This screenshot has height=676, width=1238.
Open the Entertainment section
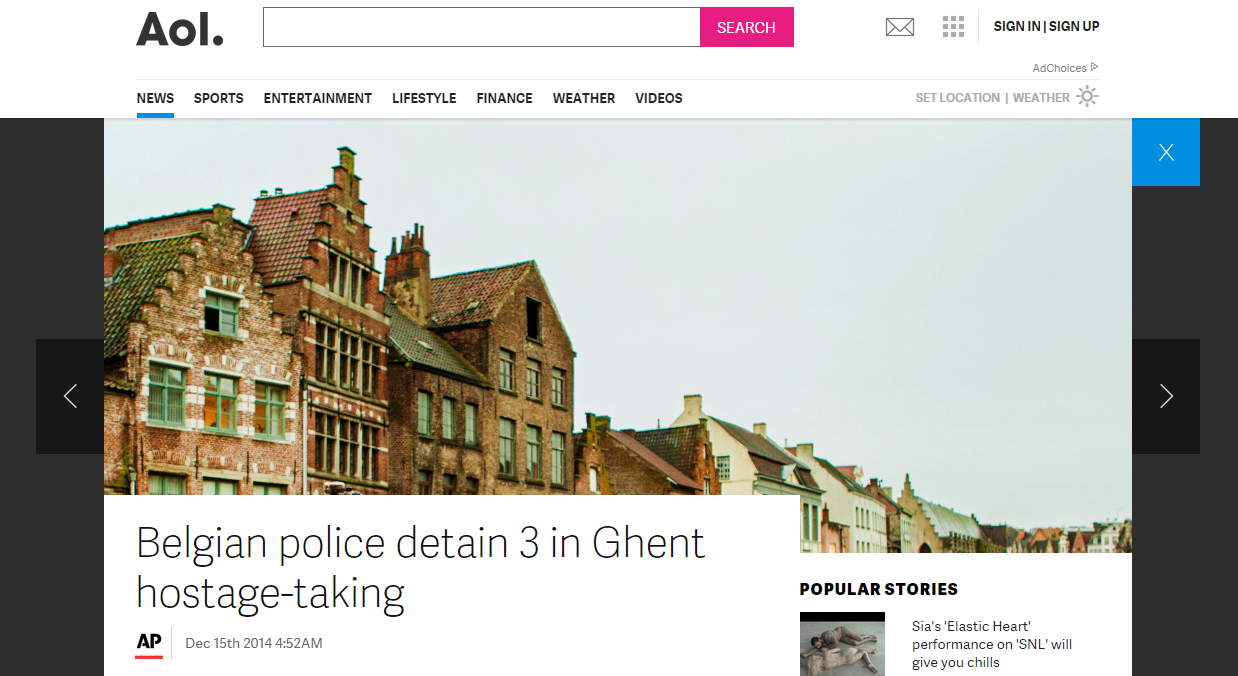coord(318,98)
